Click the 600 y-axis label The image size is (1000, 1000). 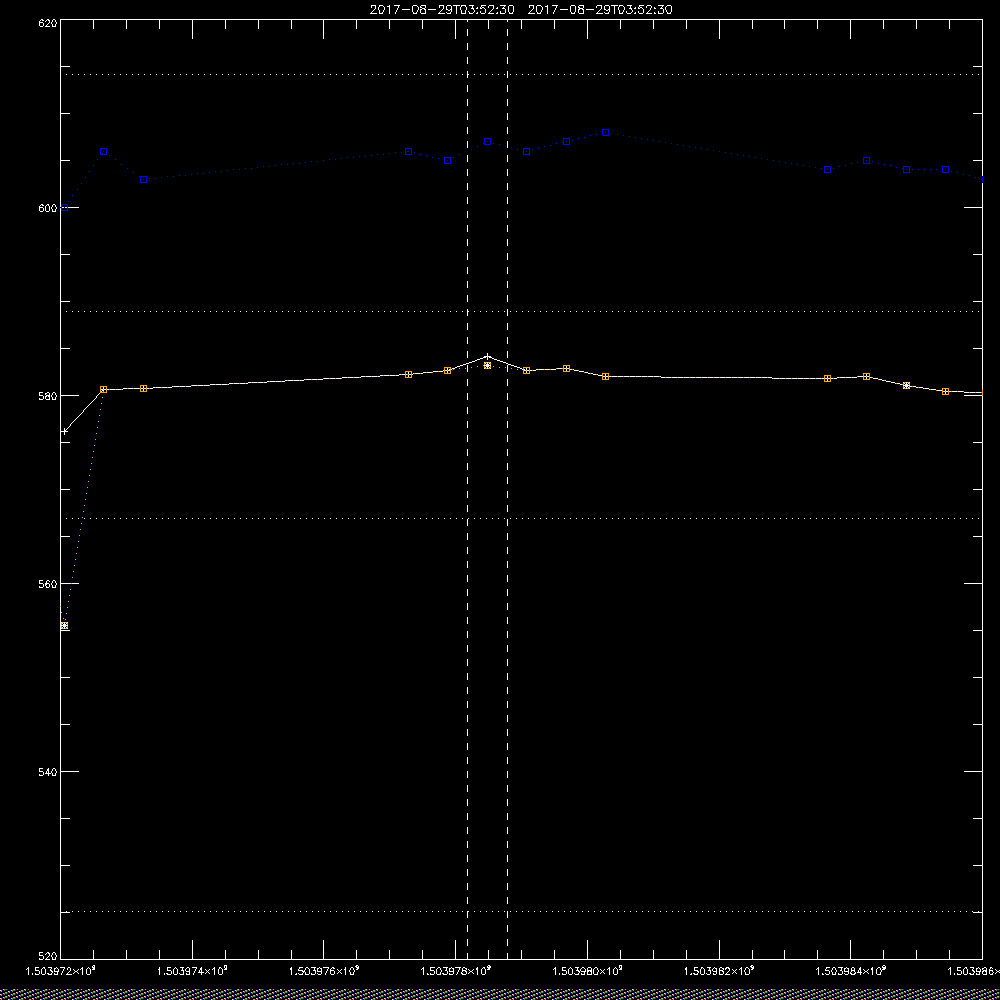click(x=48, y=208)
